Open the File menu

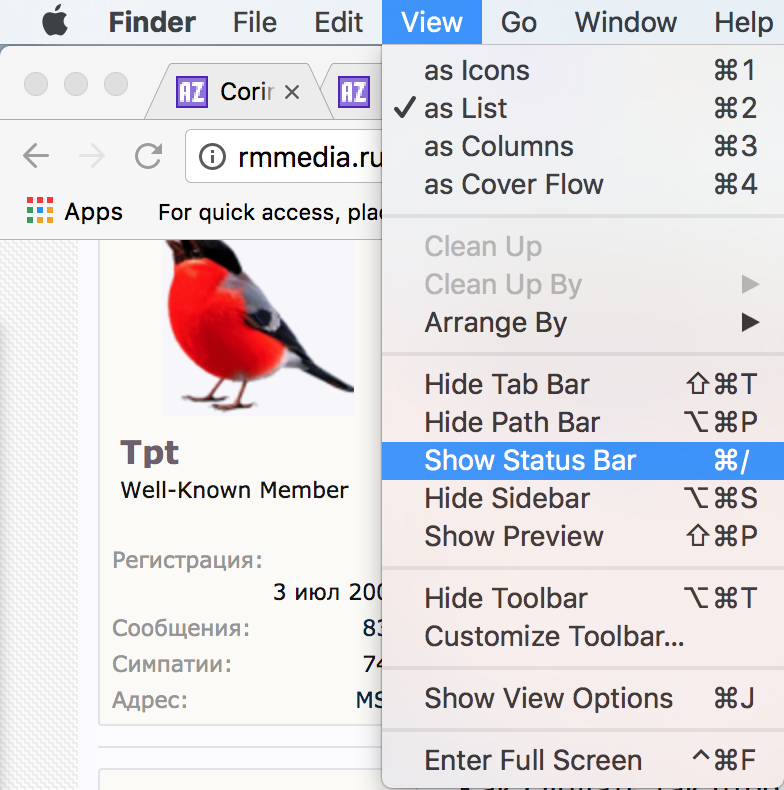(255, 23)
